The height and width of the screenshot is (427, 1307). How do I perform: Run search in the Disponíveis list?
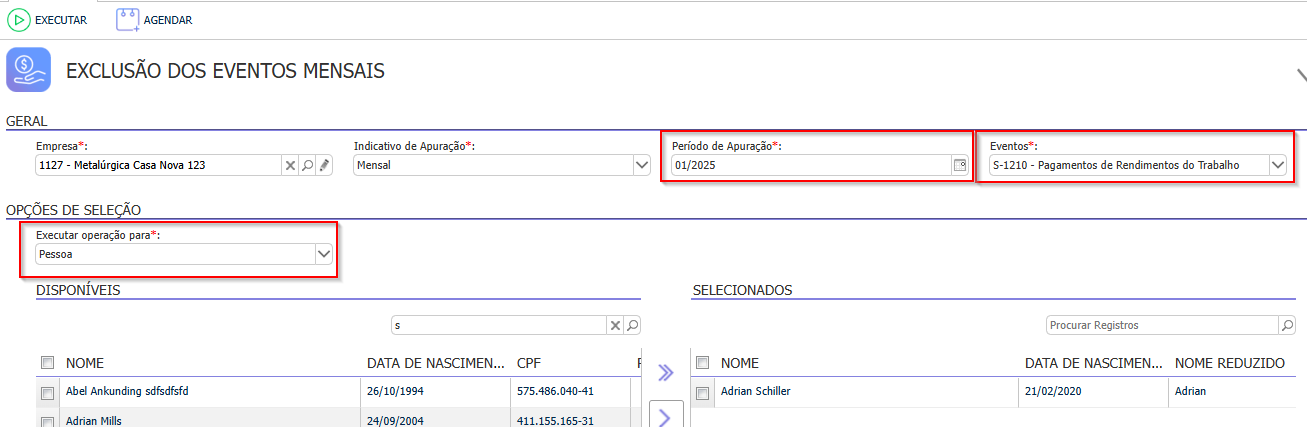[x=632, y=325]
